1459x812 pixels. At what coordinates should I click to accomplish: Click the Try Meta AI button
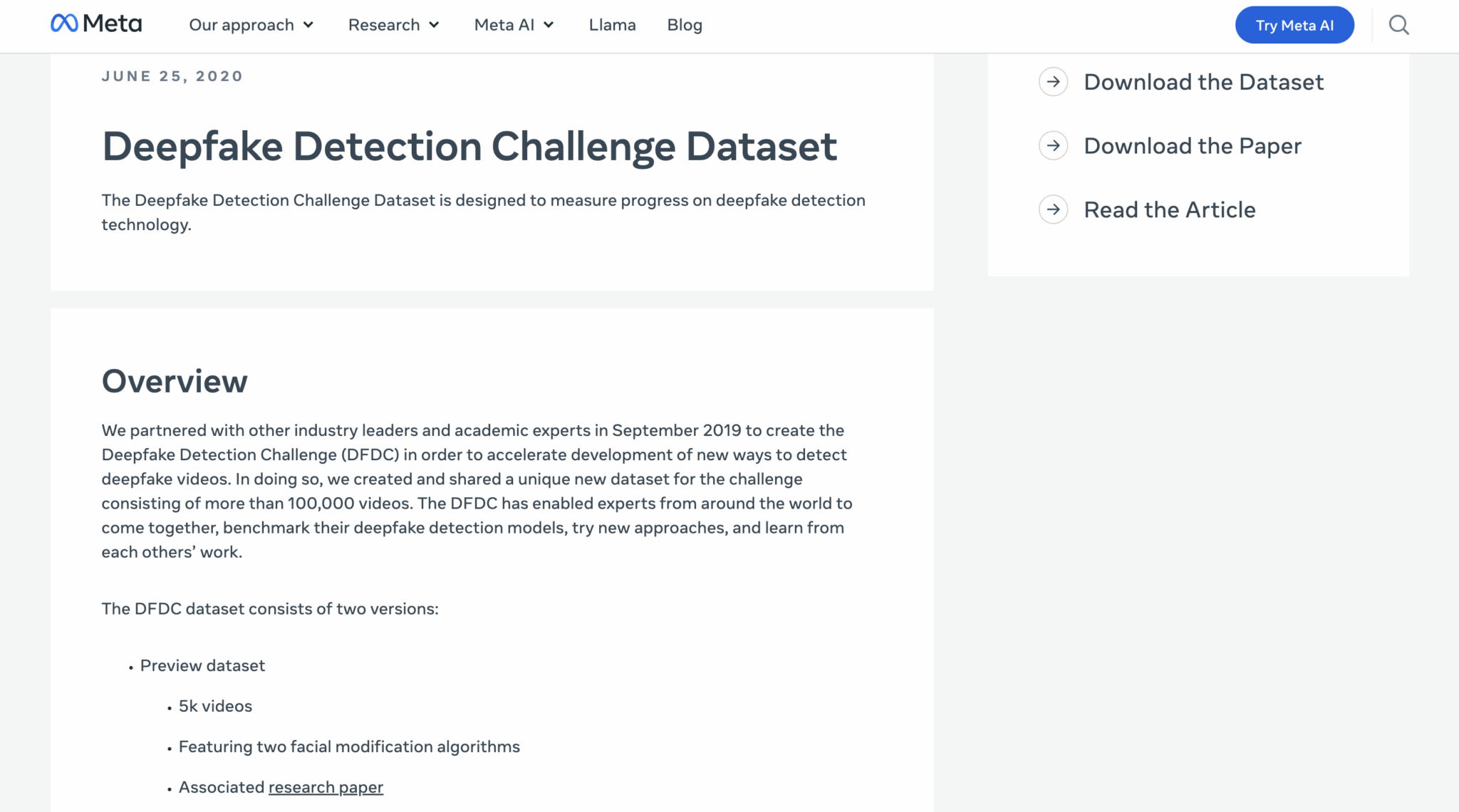[x=1294, y=25]
